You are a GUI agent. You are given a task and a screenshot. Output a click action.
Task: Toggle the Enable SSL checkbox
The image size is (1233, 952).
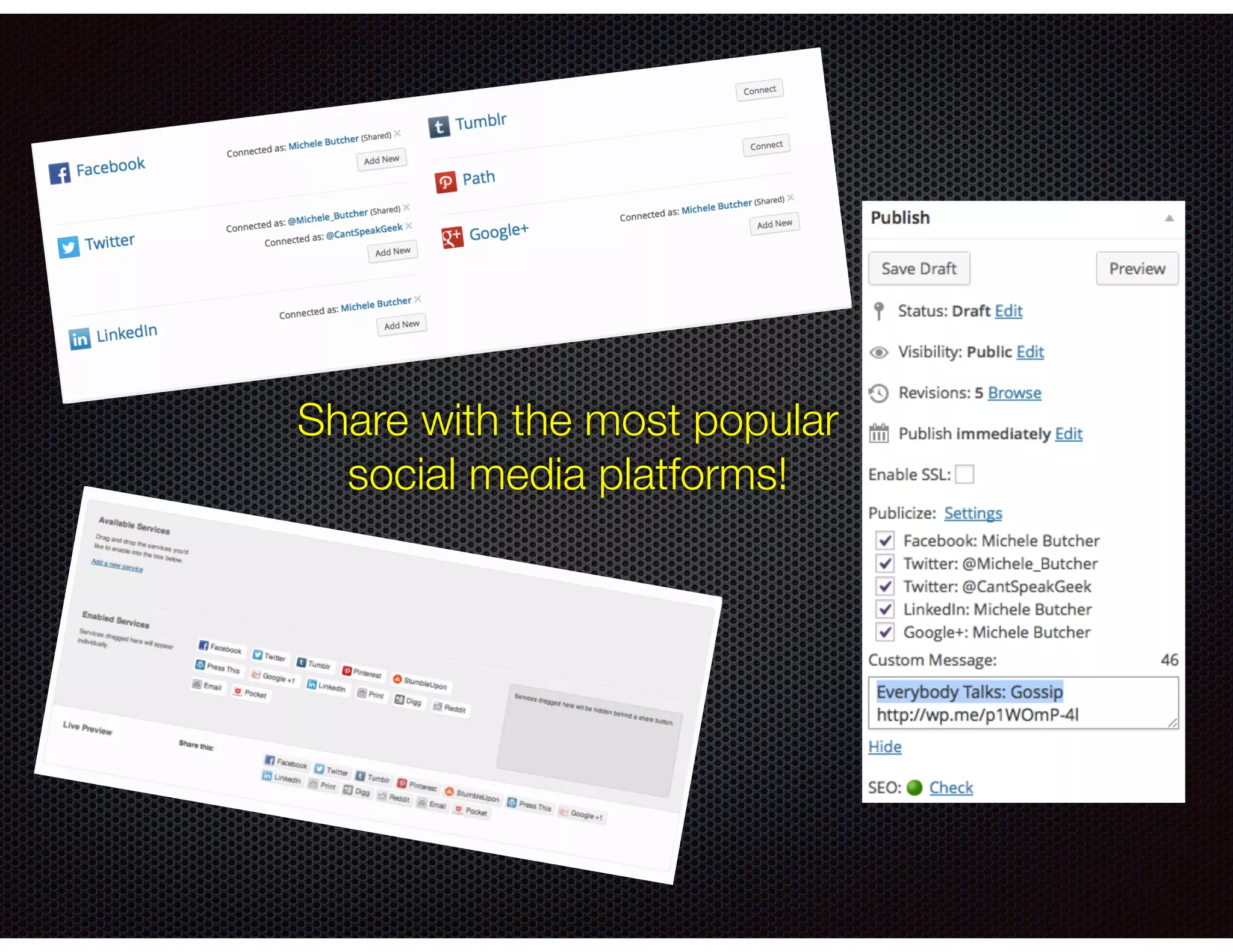click(964, 474)
